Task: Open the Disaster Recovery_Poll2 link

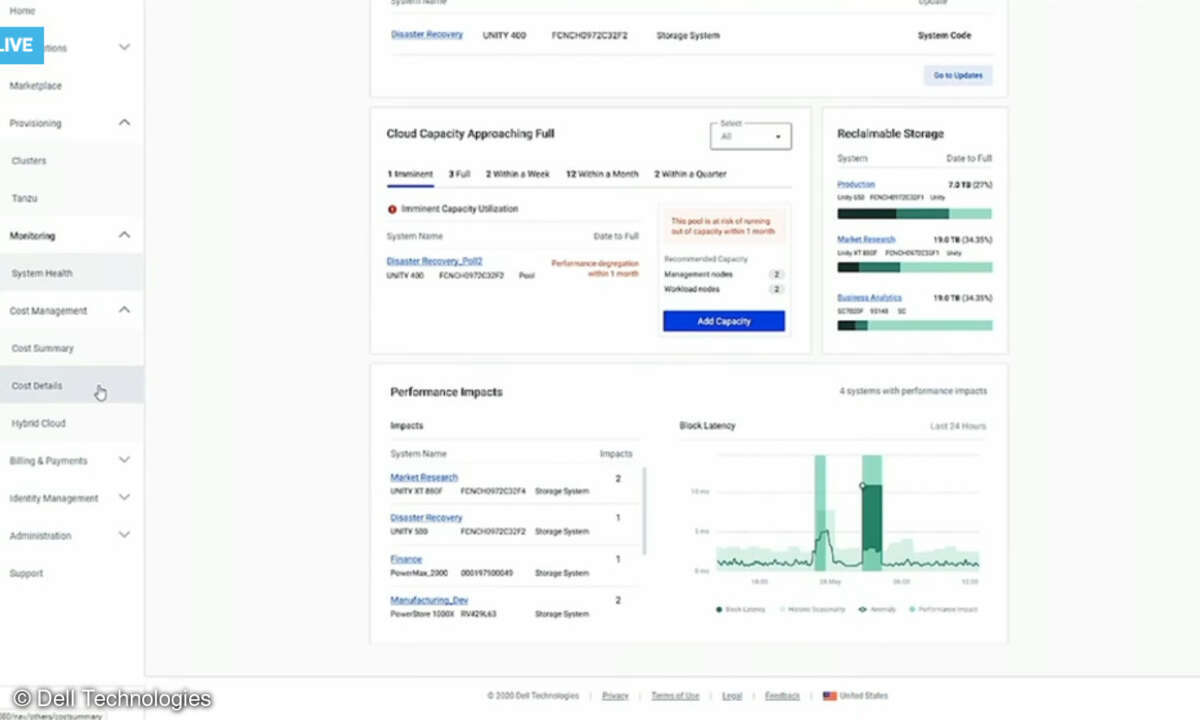Action: click(434, 261)
